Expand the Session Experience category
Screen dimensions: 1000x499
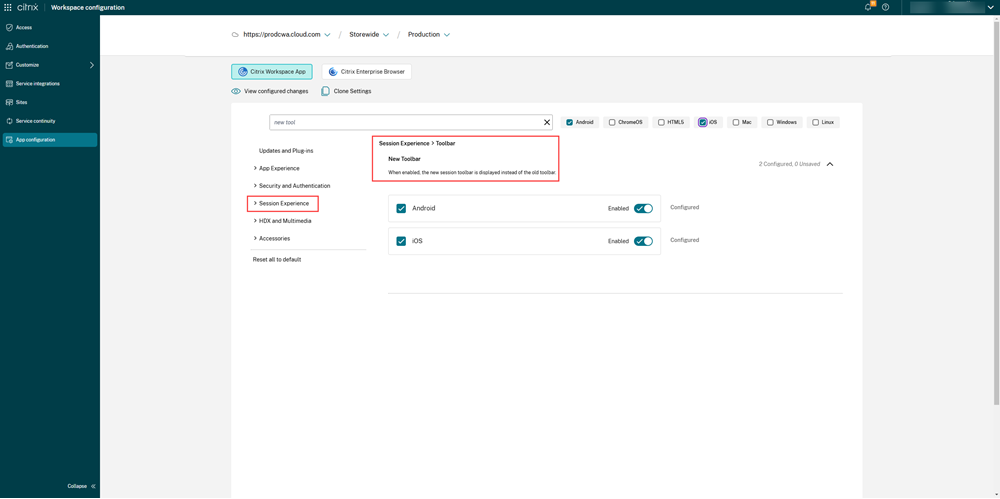[x=283, y=203]
